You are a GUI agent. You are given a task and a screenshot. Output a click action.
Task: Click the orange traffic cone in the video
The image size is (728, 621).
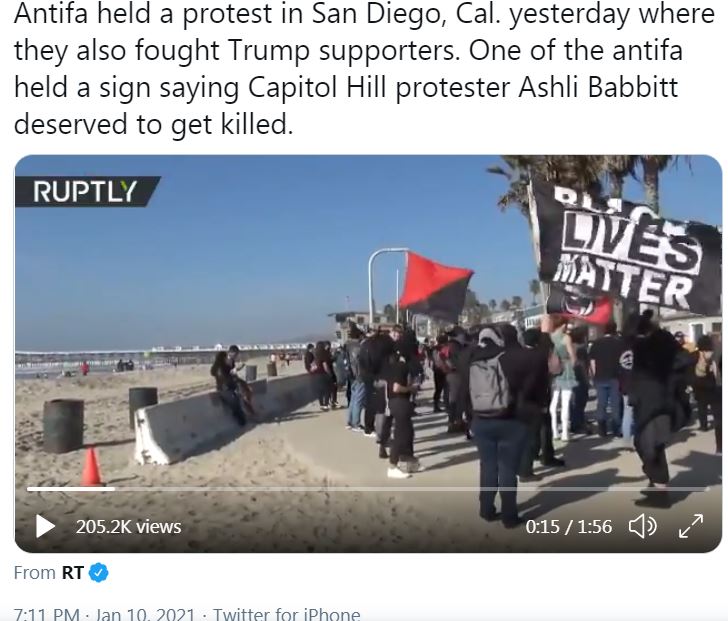[91, 466]
